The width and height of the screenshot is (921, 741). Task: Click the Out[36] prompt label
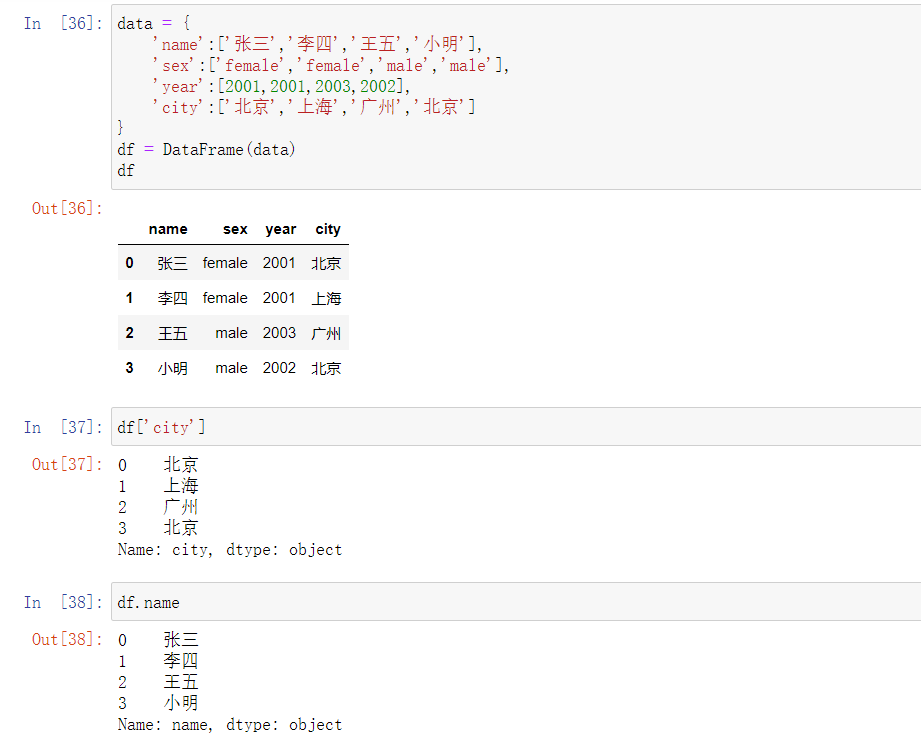pos(67,208)
